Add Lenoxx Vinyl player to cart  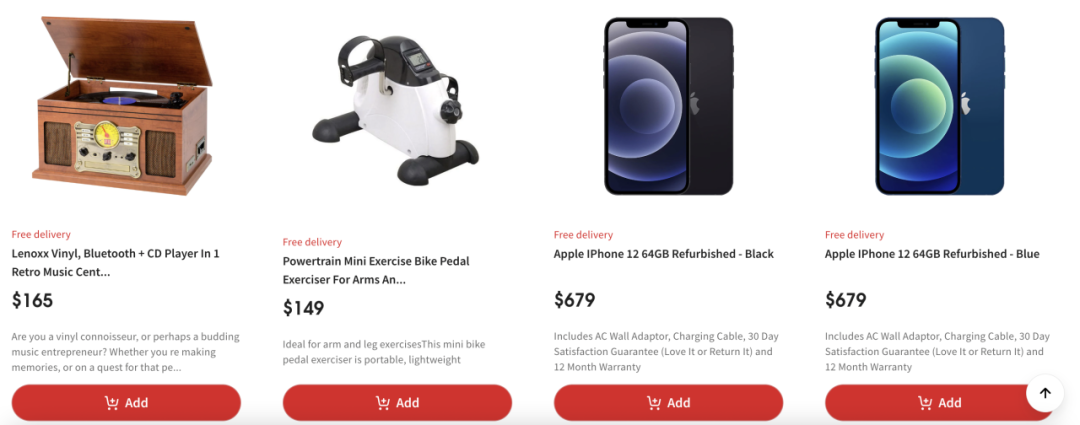[x=126, y=403]
